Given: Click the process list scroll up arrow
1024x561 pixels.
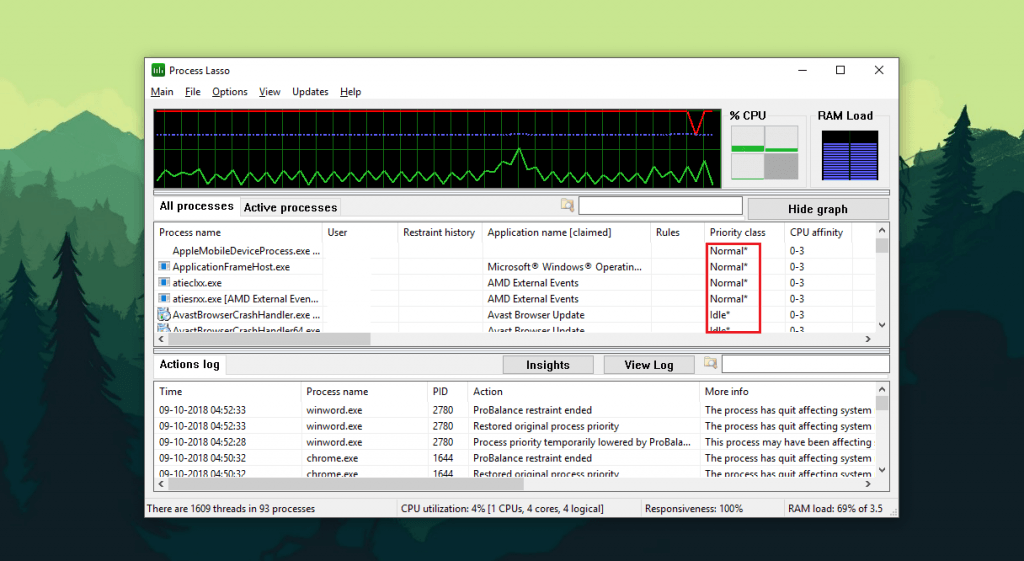Looking at the screenshot, I should [x=882, y=231].
